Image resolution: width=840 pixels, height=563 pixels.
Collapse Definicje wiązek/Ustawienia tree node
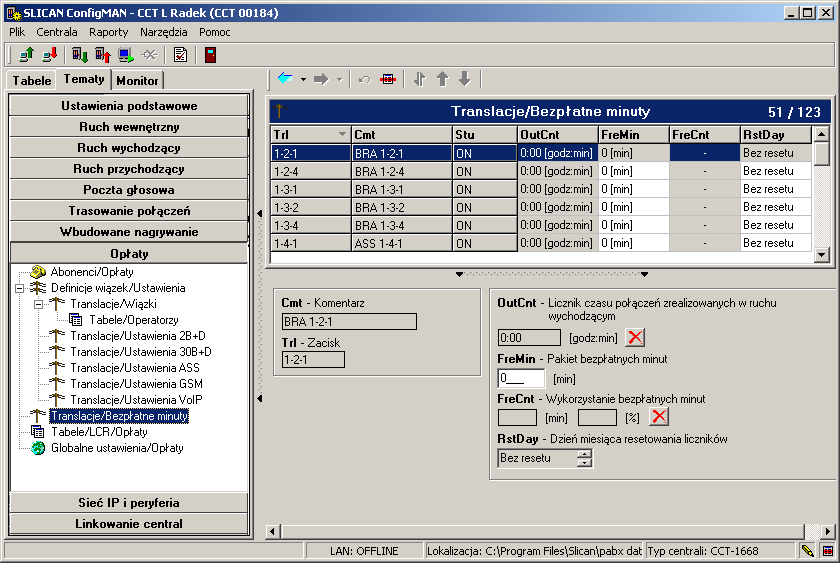pyautogui.click(x=20, y=288)
